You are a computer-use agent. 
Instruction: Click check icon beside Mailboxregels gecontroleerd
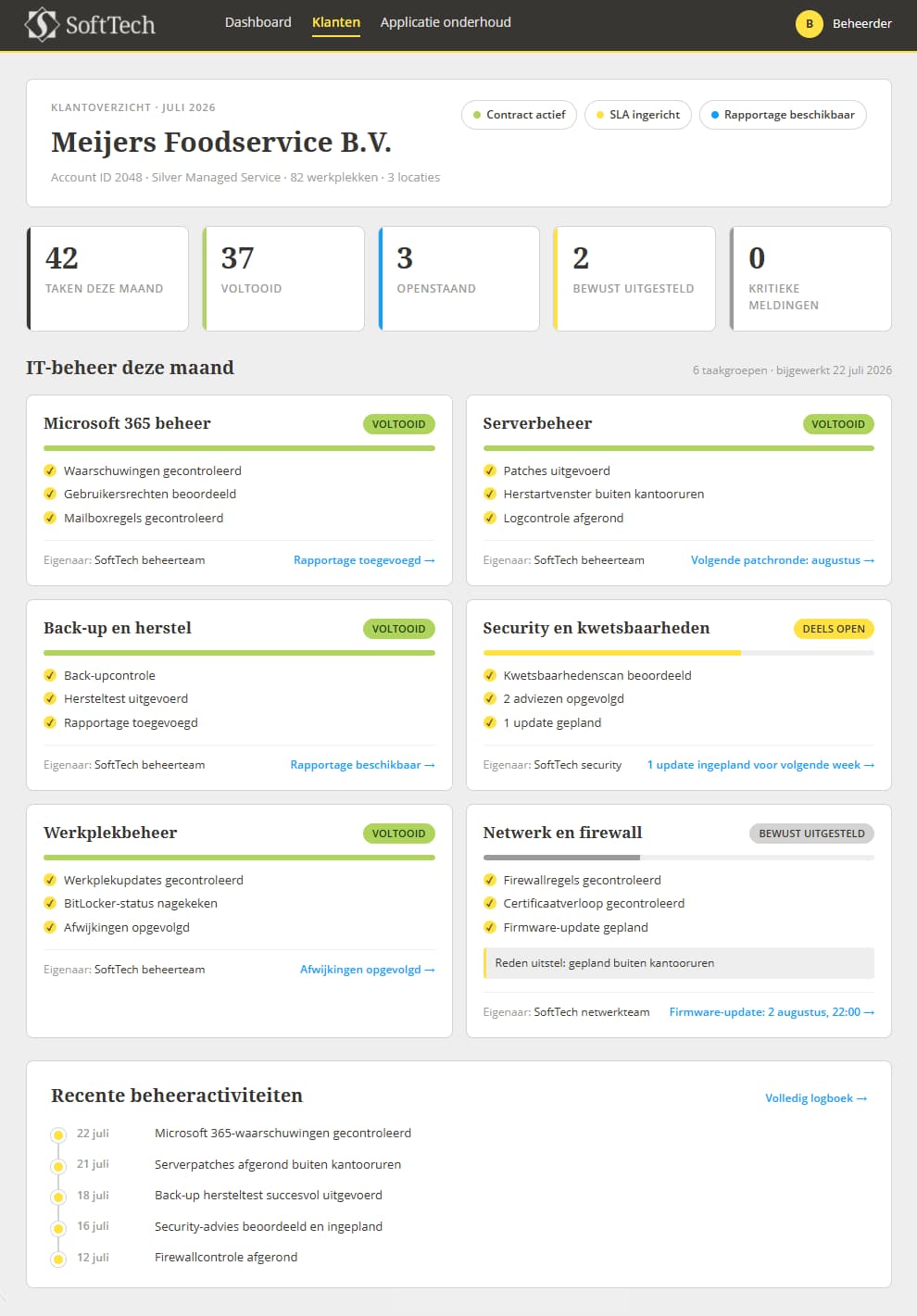[50, 518]
